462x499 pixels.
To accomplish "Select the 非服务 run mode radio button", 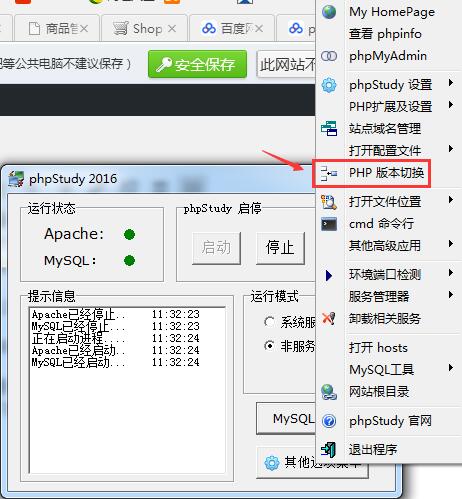I will (269, 346).
